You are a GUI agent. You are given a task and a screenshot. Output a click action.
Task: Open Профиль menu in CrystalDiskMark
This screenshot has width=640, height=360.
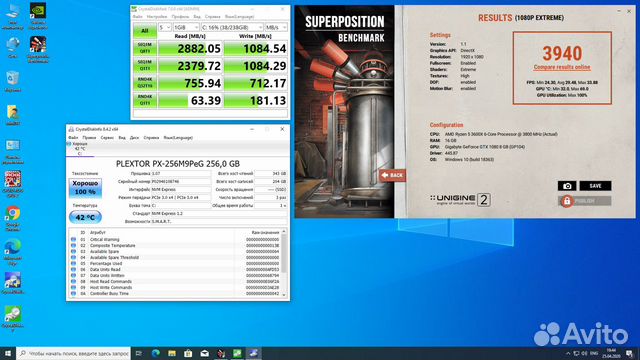coord(180,17)
